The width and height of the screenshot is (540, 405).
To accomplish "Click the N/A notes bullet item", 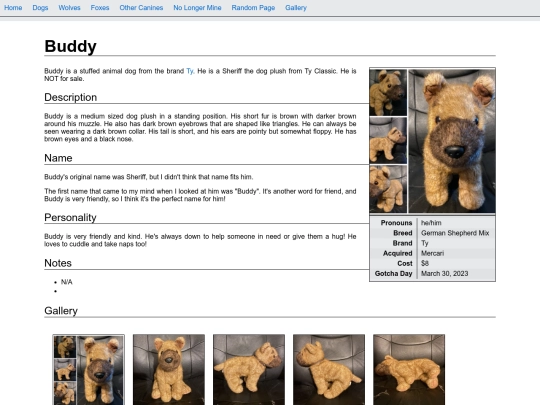I will (x=66, y=282).
